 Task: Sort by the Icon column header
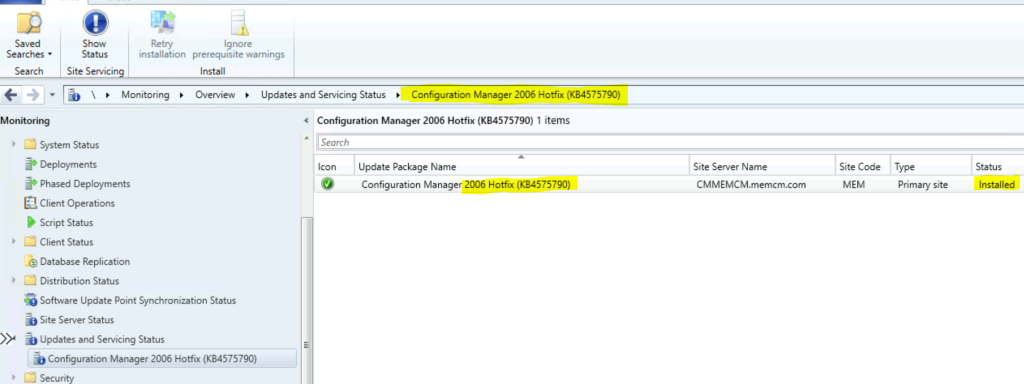[335, 167]
